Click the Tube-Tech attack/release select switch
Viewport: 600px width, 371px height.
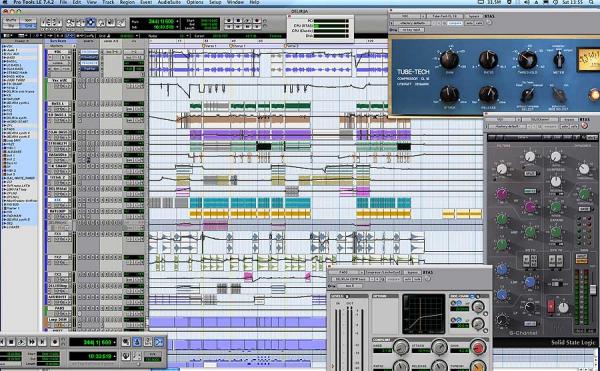pos(527,96)
